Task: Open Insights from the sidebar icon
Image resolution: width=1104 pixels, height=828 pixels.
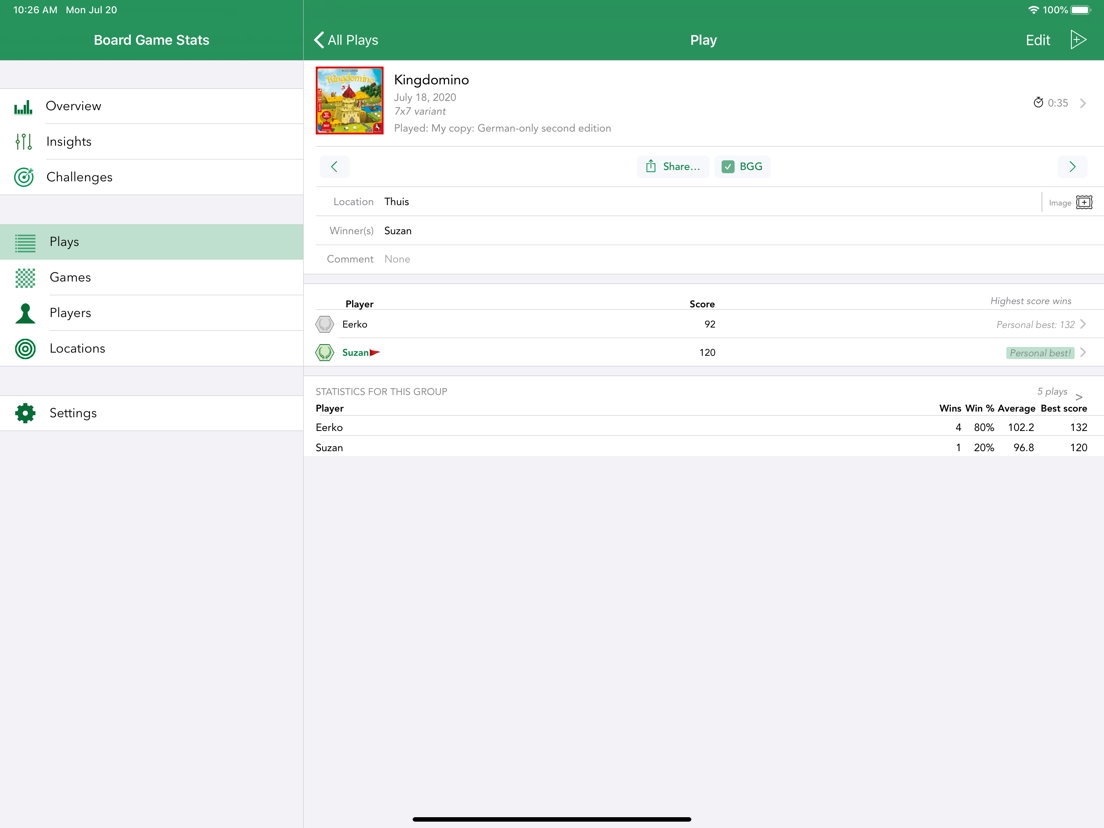Action: coord(24,141)
